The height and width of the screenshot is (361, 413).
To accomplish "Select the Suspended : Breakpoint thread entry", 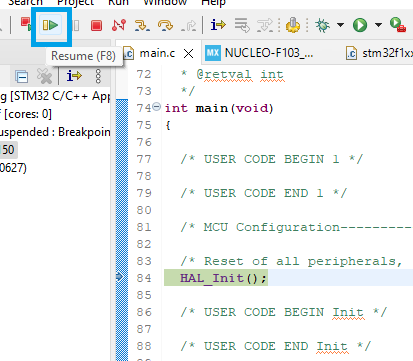I will pos(55,132).
